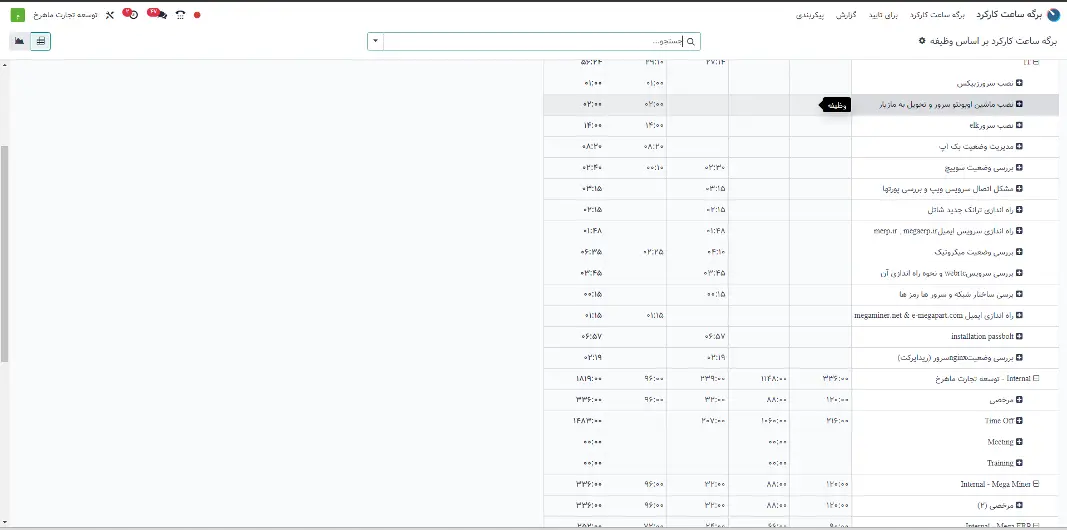Viewport: 1067px width, 530px height.
Task: Open the activities clock icon
Action: pos(130,15)
